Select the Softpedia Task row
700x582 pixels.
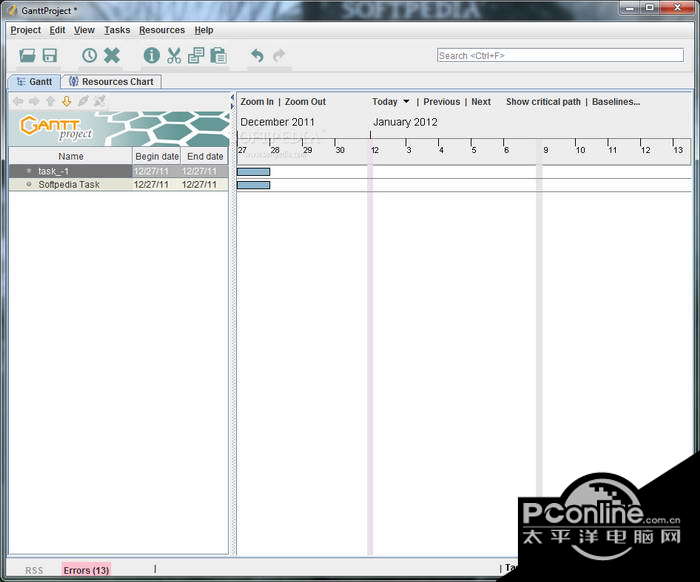pos(119,184)
